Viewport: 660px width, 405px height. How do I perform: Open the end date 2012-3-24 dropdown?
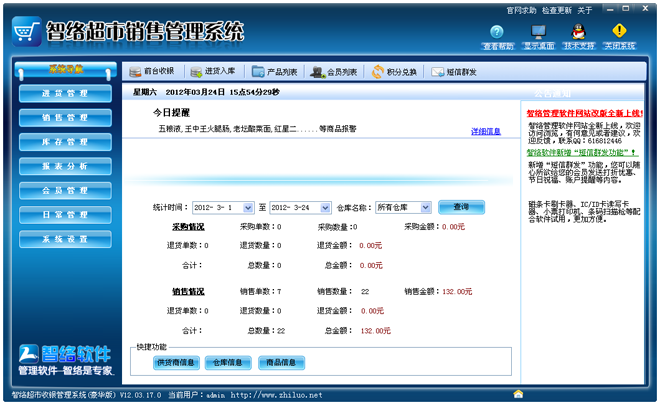click(325, 208)
